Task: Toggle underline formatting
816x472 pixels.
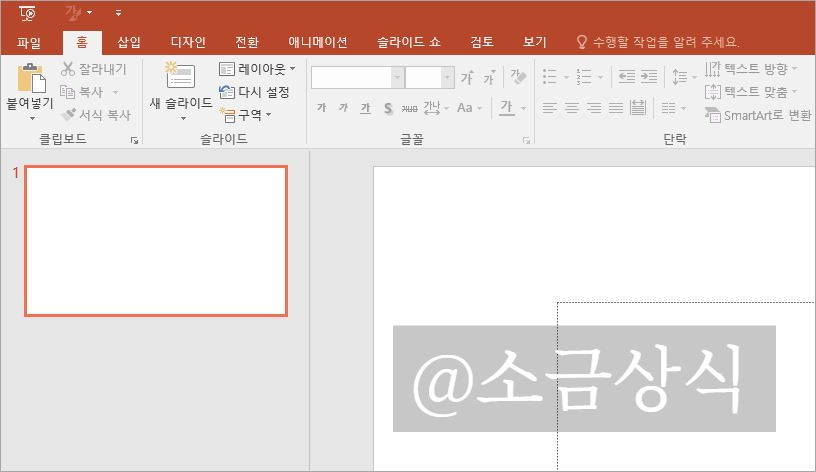Action: click(366, 108)
